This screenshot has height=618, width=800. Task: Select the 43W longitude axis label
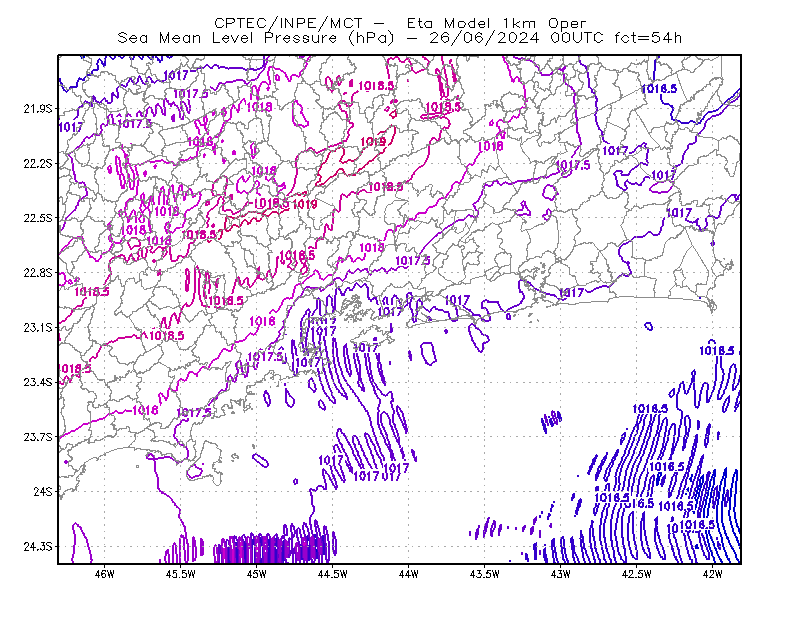[560, 574]
